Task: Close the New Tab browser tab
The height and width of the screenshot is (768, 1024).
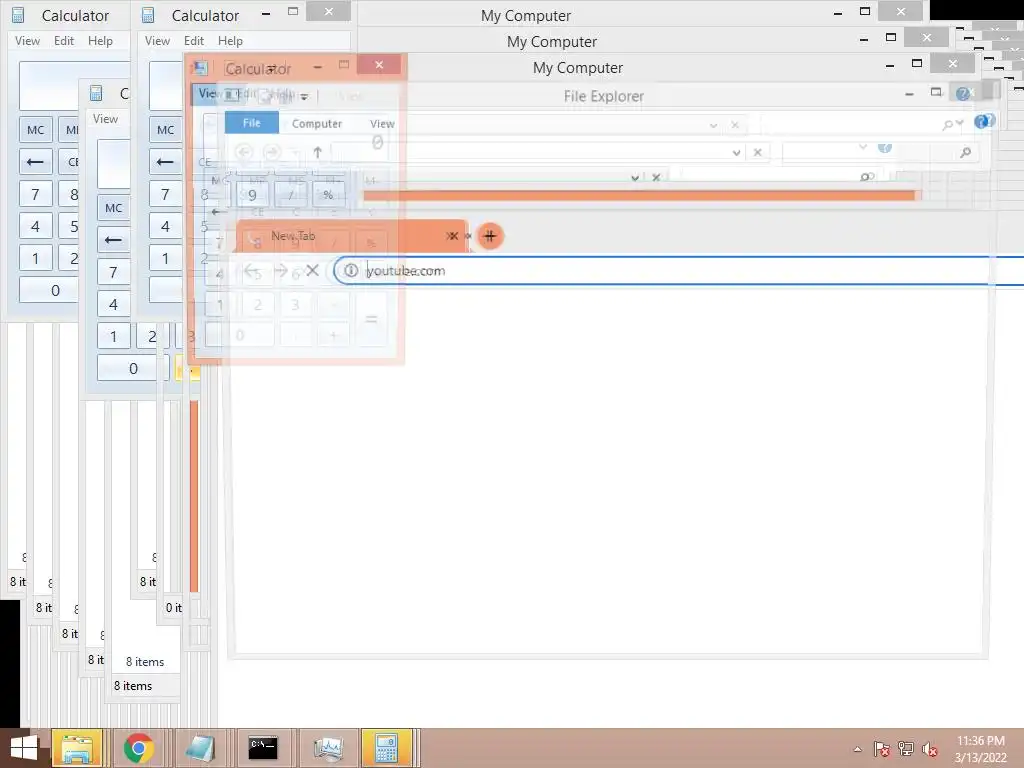Action: (x=453, y=236)
